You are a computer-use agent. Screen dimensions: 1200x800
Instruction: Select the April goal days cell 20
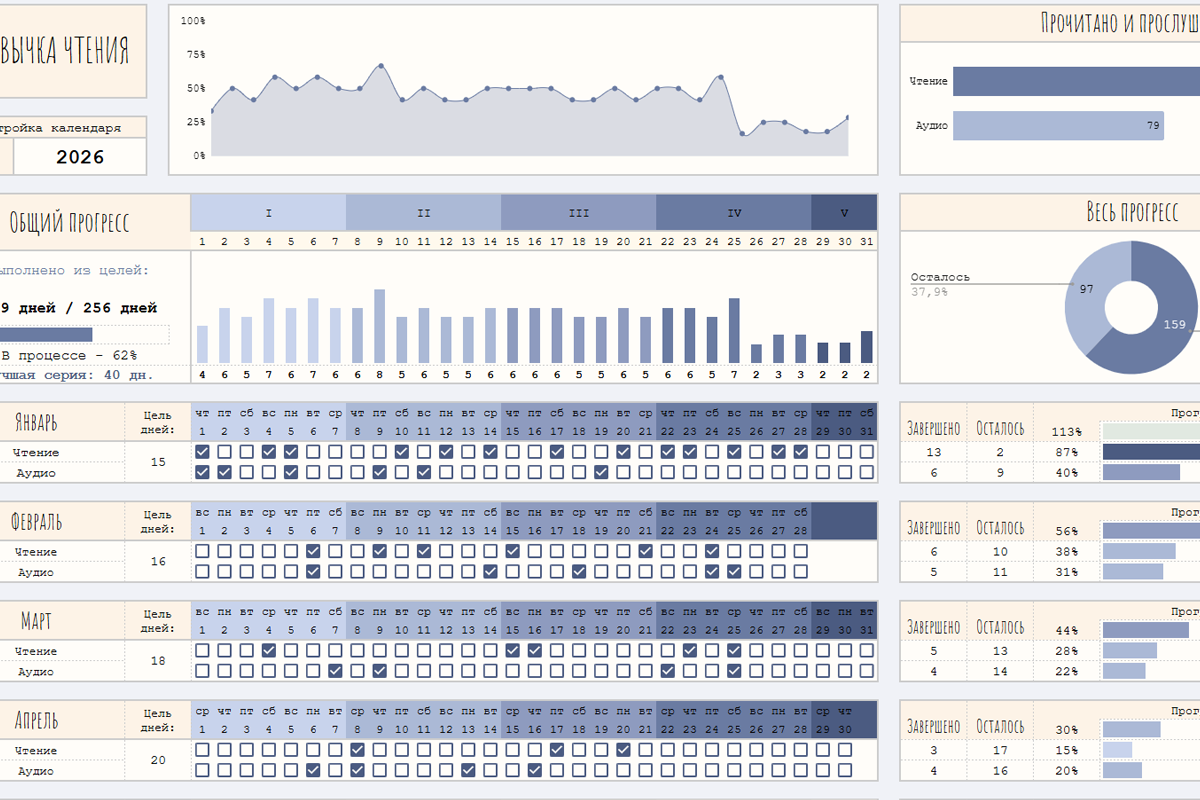(158, 760)
